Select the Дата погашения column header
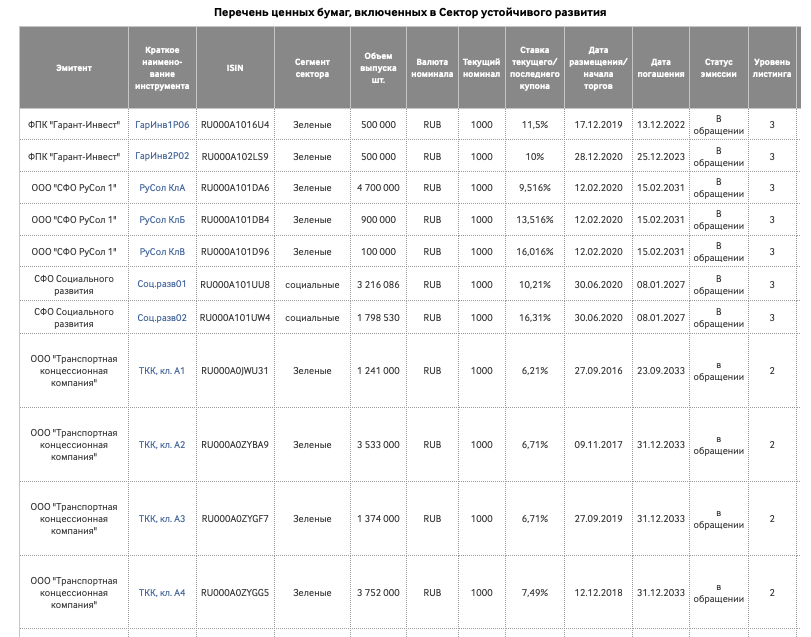 click(x=660, y=68)
